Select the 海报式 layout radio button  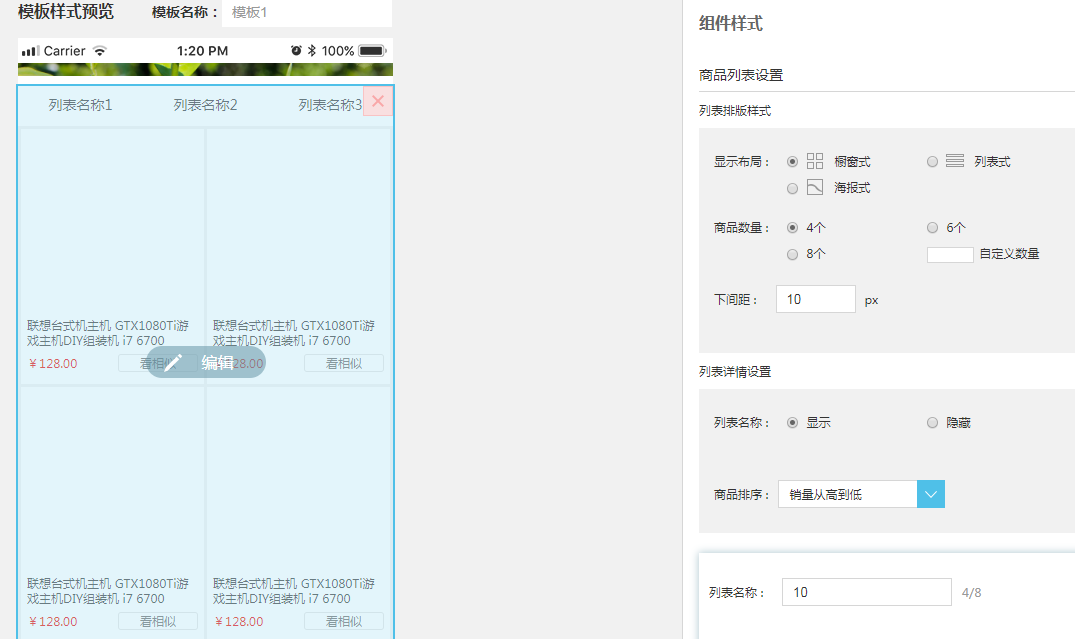point(793,188)
